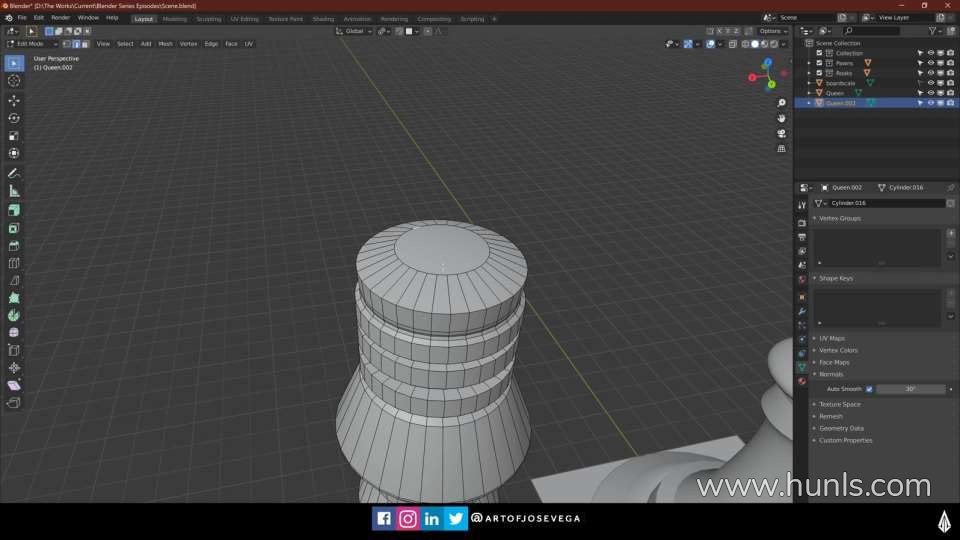Click the pan view hand icon

pos(781,118)
